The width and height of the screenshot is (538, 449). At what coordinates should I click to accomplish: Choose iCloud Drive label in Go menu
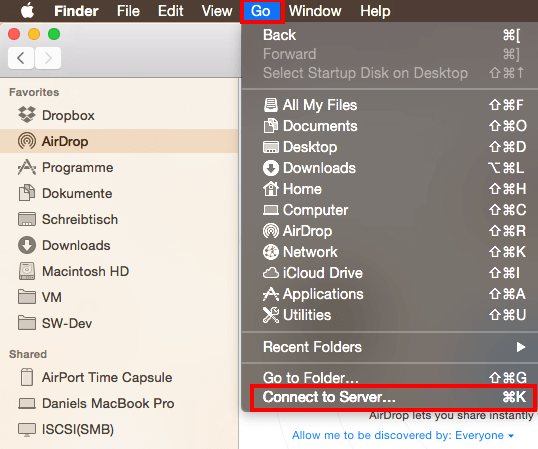[x=323, y=273]
